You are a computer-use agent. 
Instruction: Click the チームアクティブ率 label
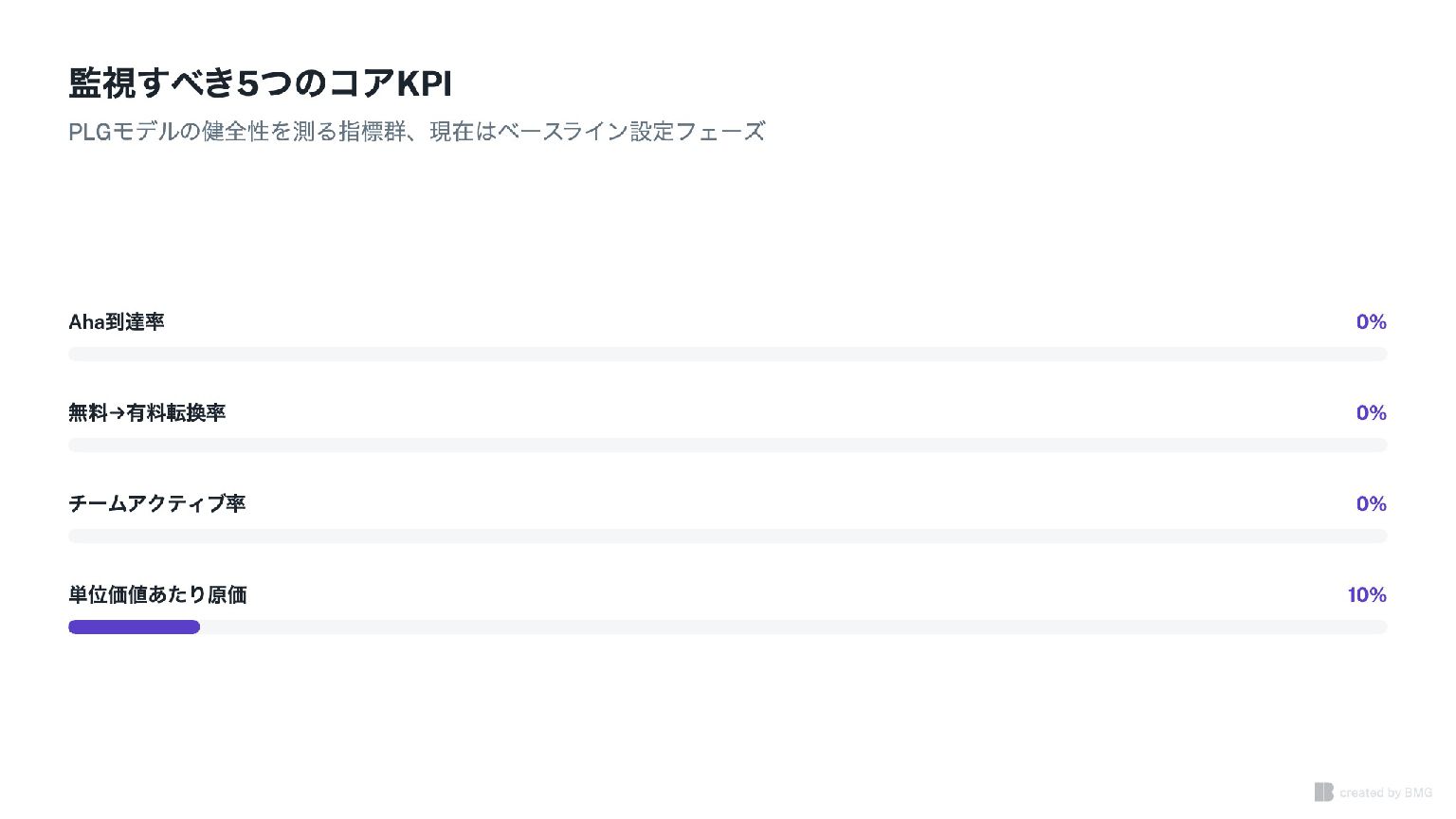157,503
